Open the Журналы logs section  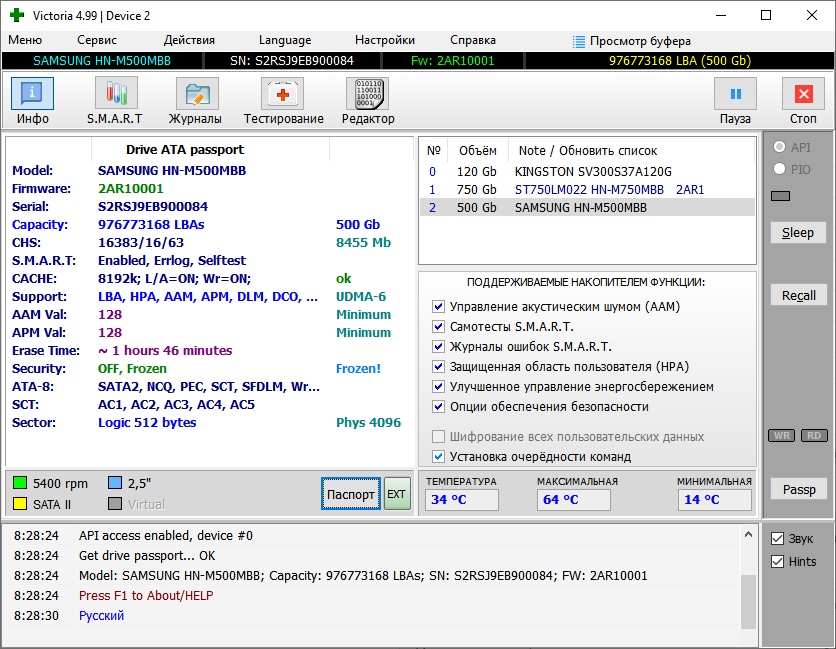[196, 101]
